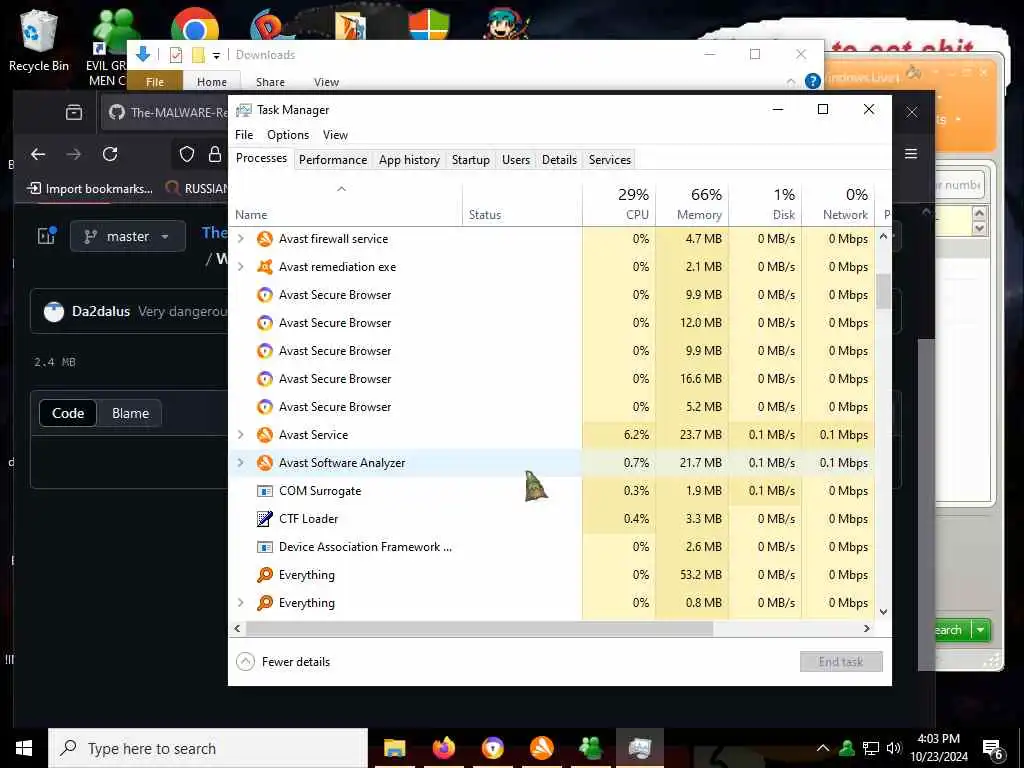Sort processes by CPU column
Screen dimensions: 1024x768
(x=619, y=204)
